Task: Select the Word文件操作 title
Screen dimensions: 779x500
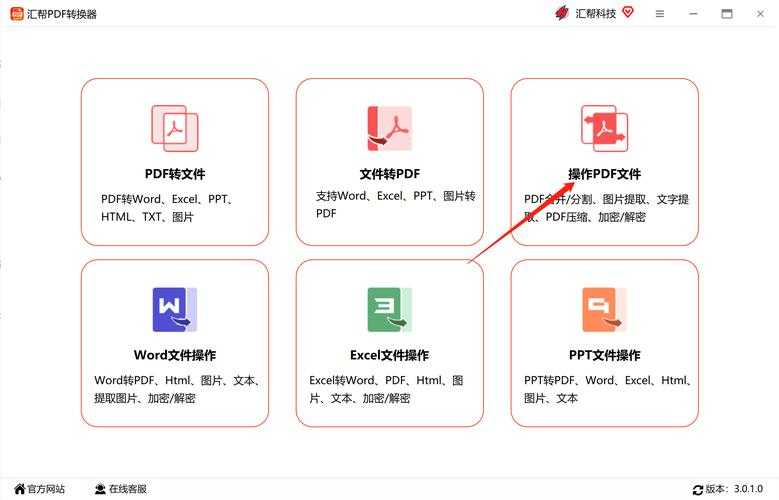Action: pos(175,355)
